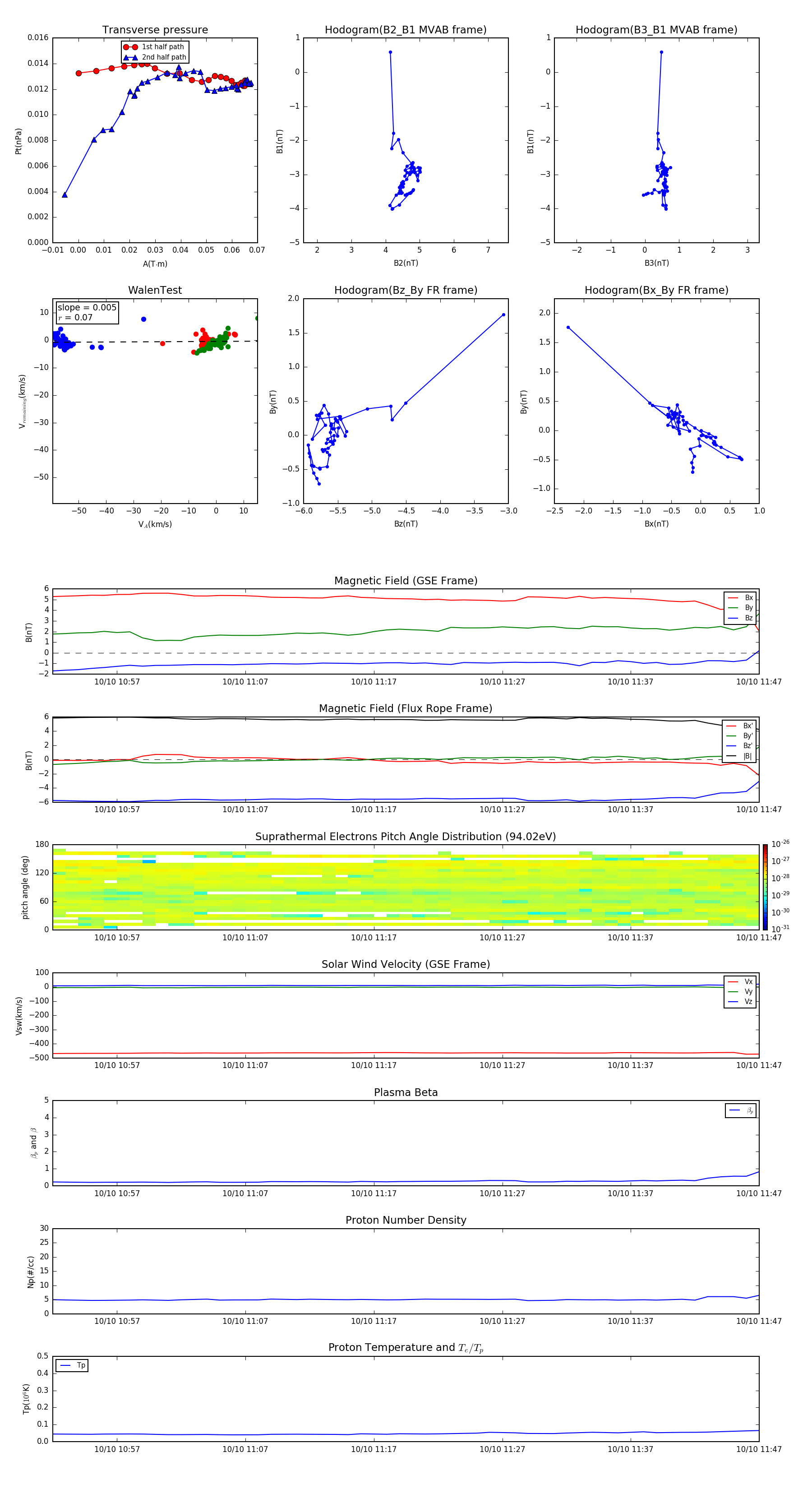Click "Bz" in the GSE magnetic field legend
Image resolution: width=812 pixels, height=1489 pixels.
coord(748,618)
